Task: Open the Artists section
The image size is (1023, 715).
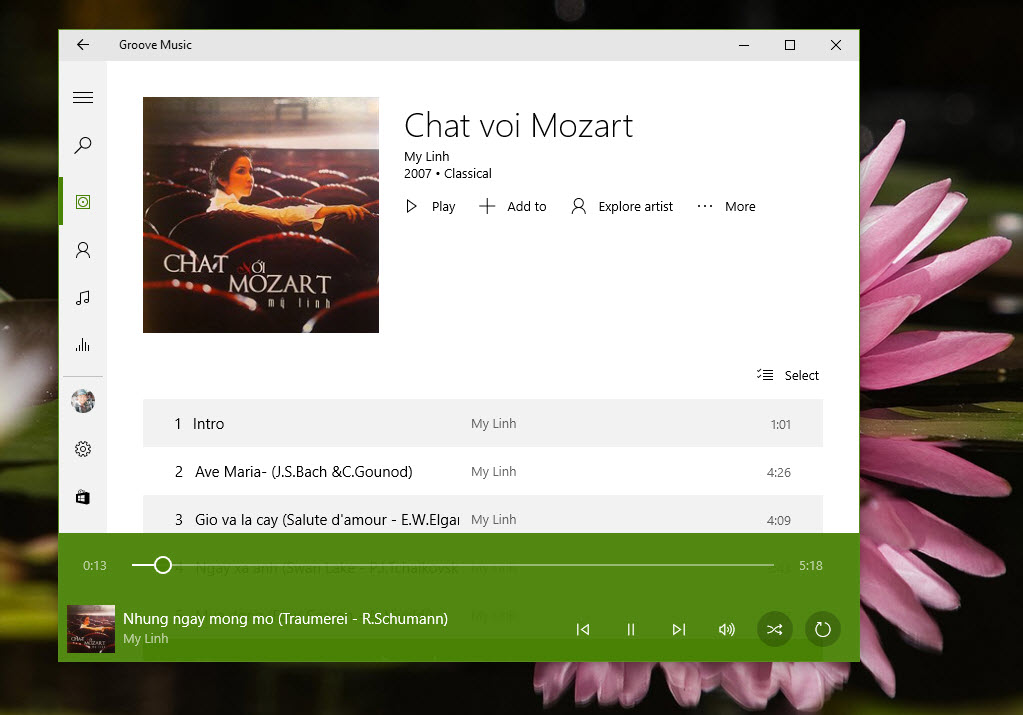Action: [x=83, y=249]
